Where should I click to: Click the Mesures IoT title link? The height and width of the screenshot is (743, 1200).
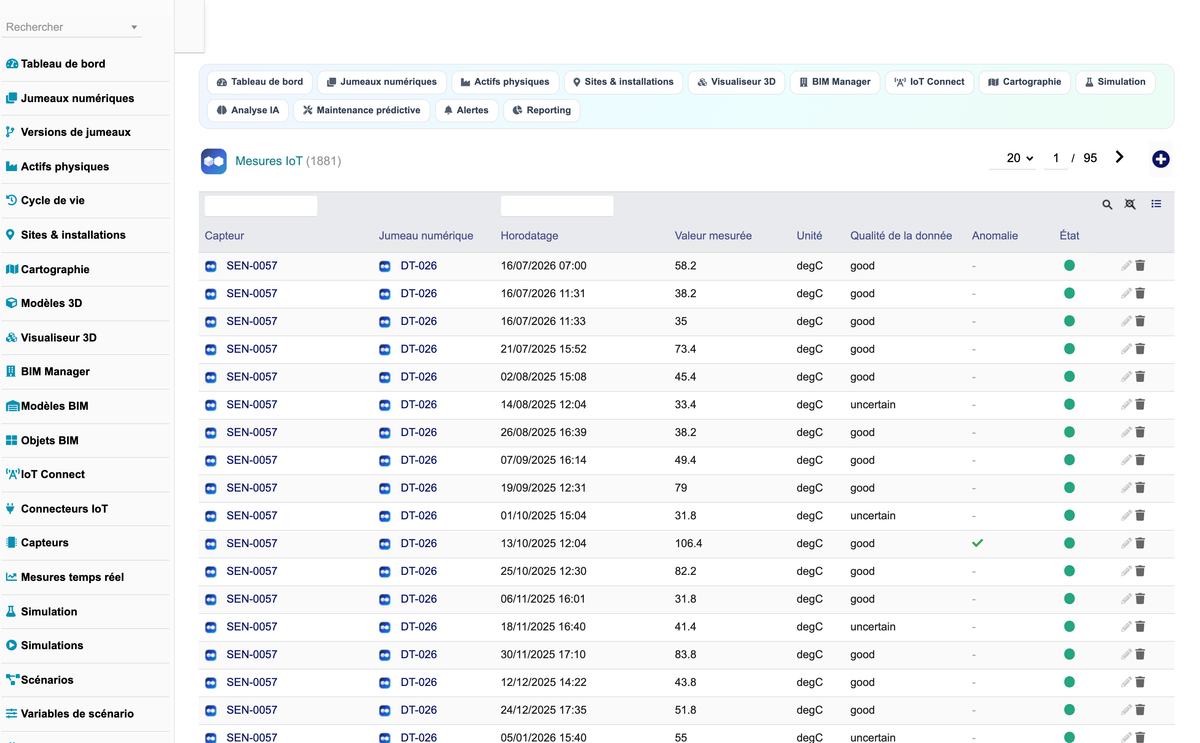coord(269,161)
